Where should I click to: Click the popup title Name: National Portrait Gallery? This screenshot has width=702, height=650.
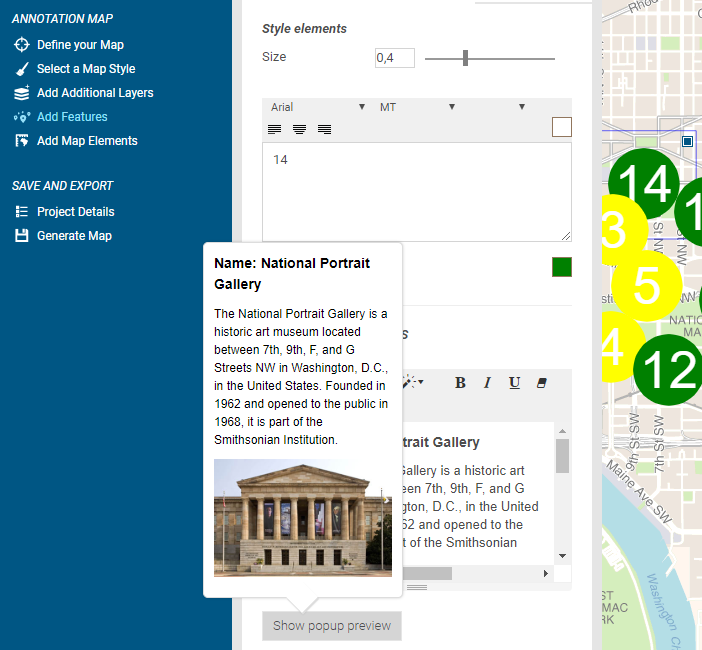point(292,274)
